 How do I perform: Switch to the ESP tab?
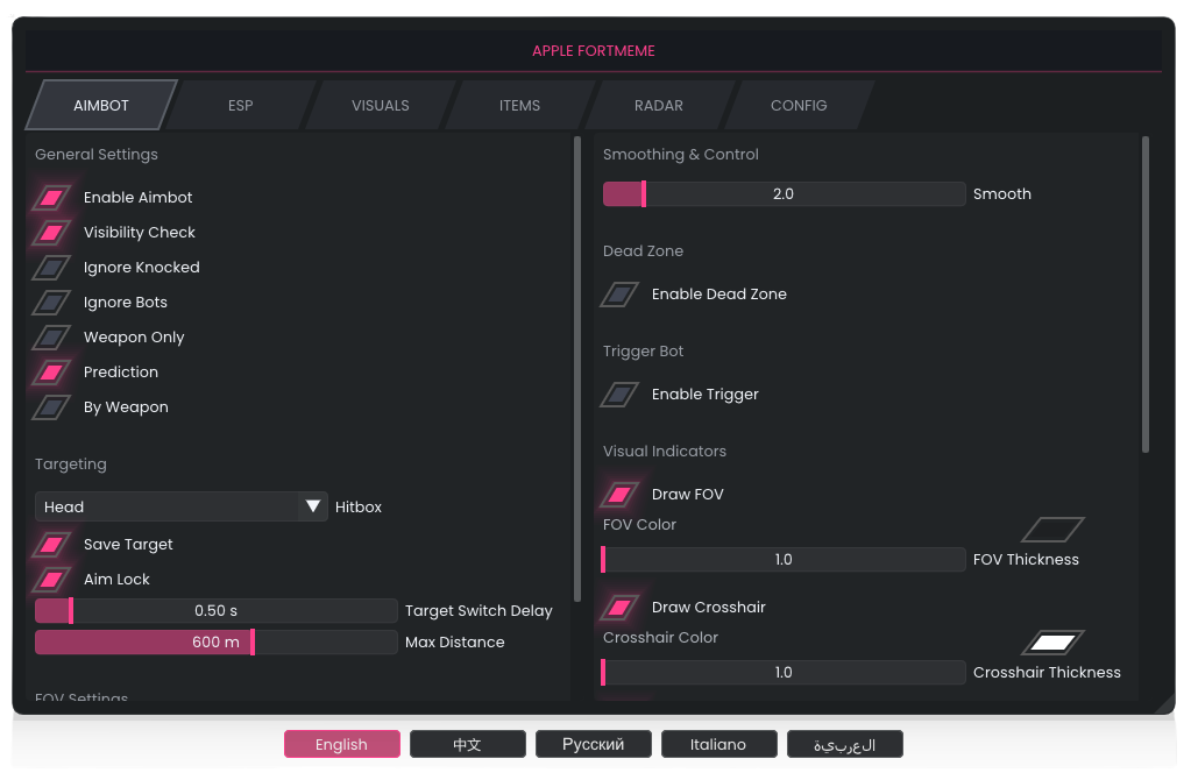(240, 105)
